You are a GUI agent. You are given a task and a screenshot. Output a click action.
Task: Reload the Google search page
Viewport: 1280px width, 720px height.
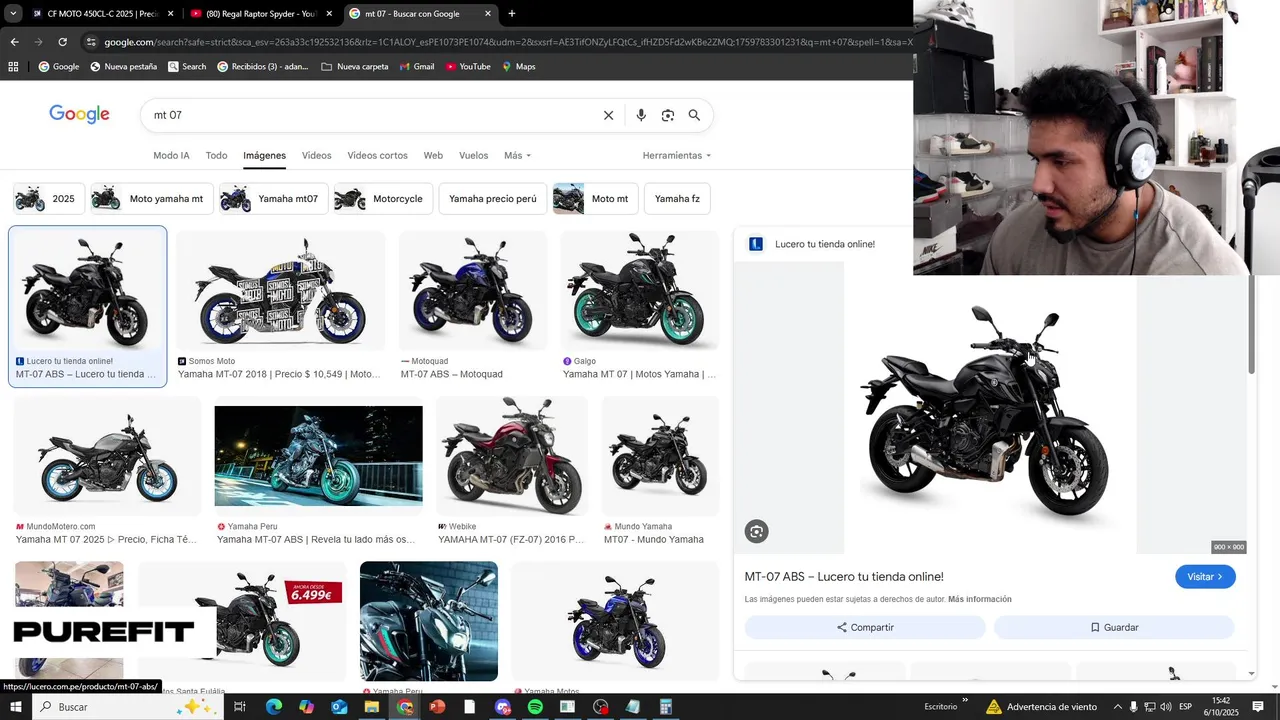(62, 42)
